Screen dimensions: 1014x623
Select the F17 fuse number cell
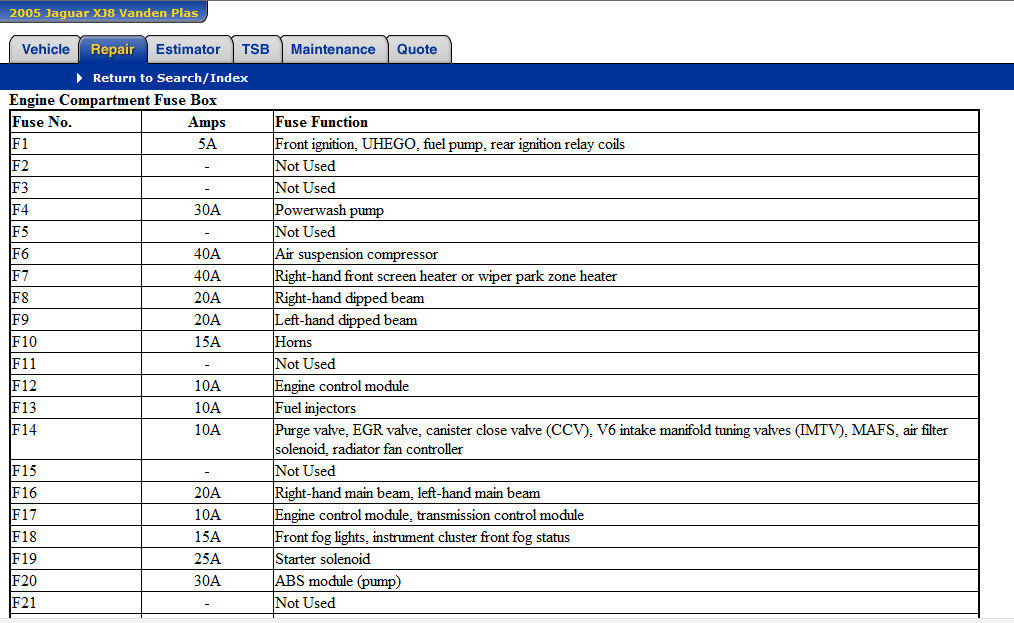pos(76,514)
